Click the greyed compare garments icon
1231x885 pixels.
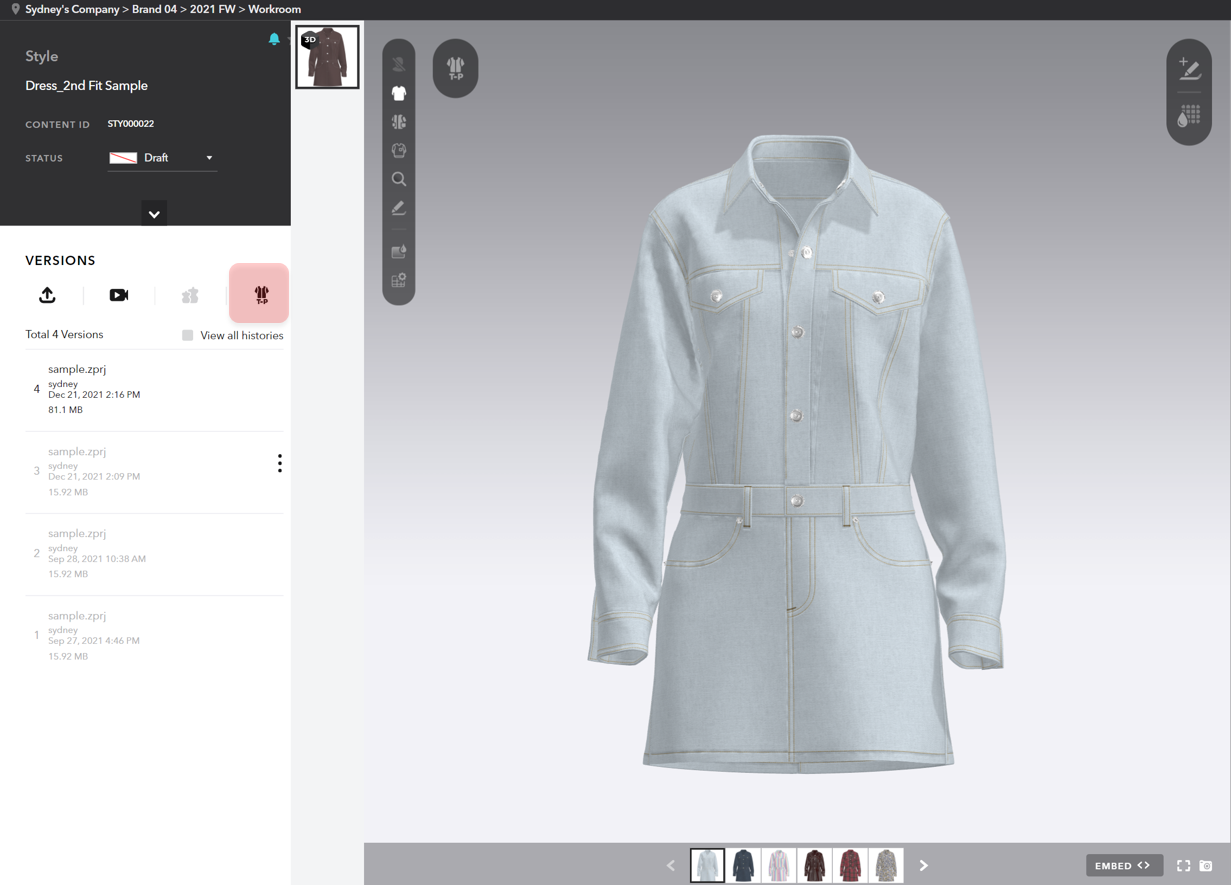(190, 295)
